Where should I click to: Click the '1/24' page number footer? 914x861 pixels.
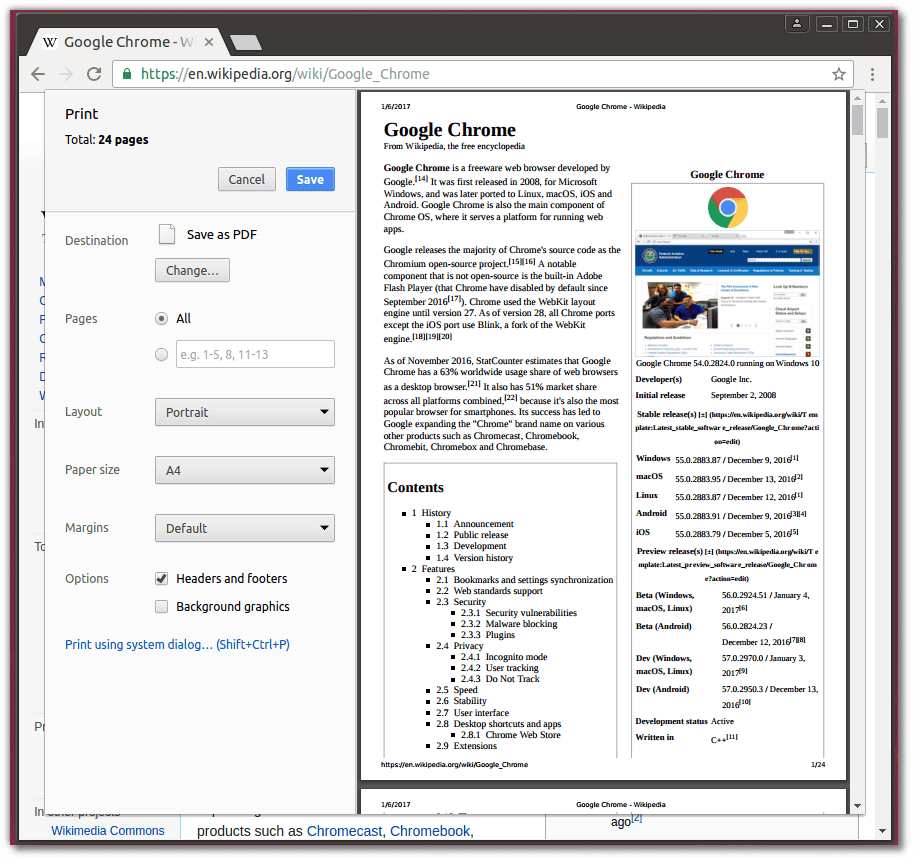click(818, 764)
